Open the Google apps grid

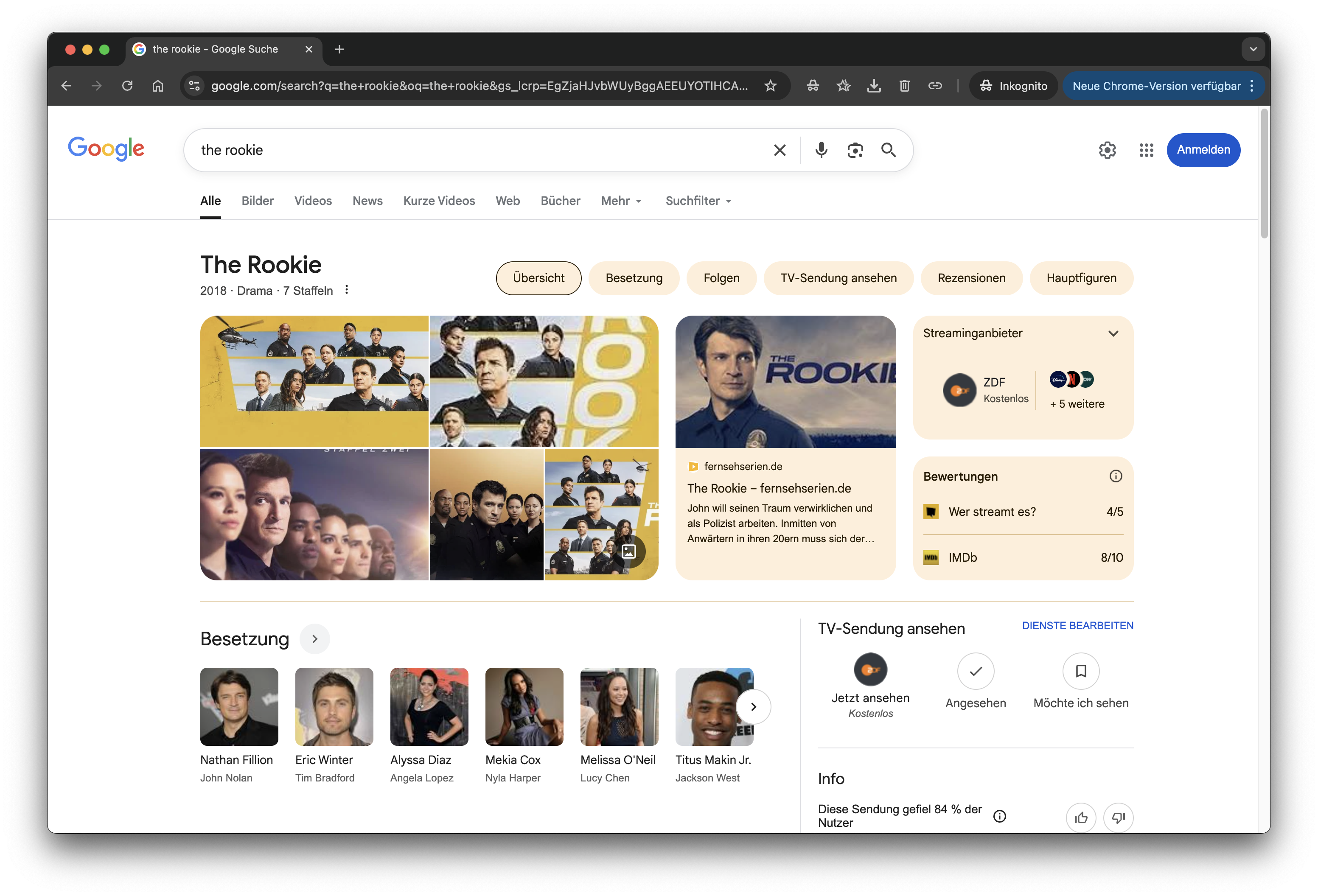coord(1146,150)
